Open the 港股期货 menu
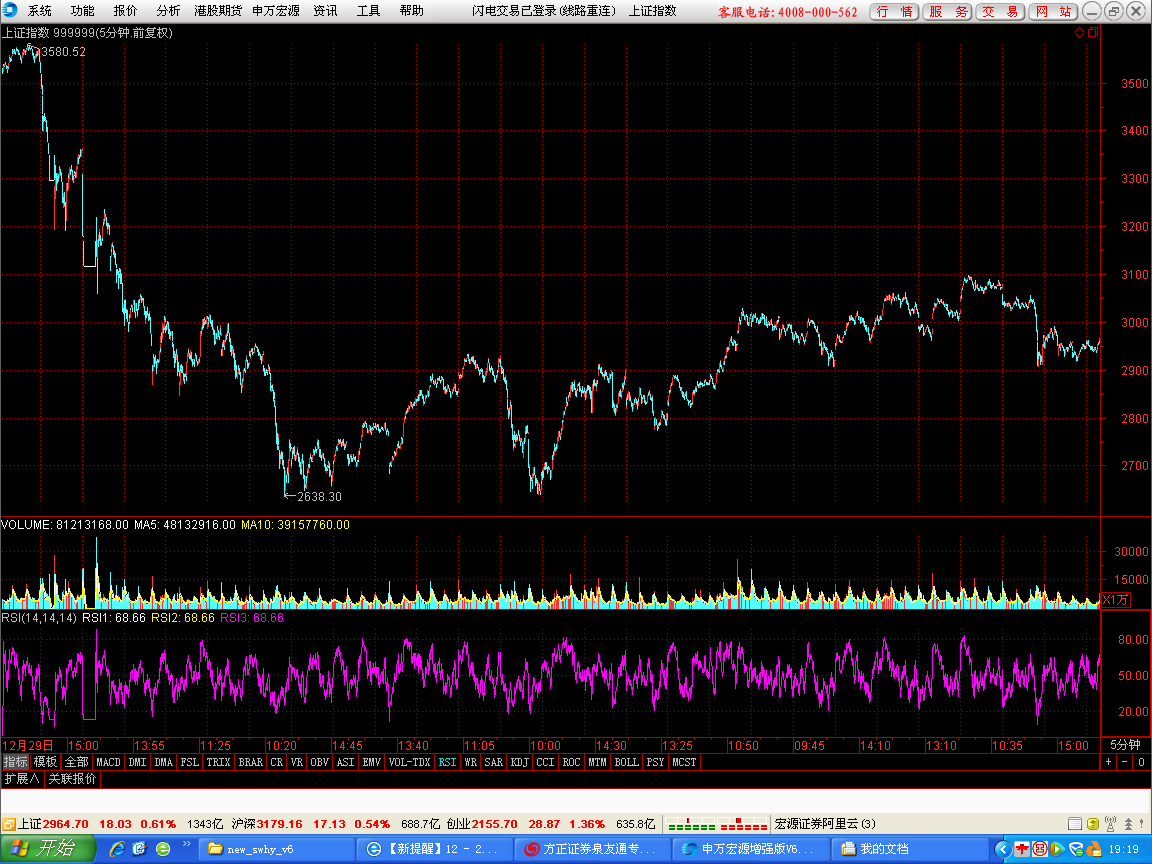1152x864 pixels. [x=218, y=11]
